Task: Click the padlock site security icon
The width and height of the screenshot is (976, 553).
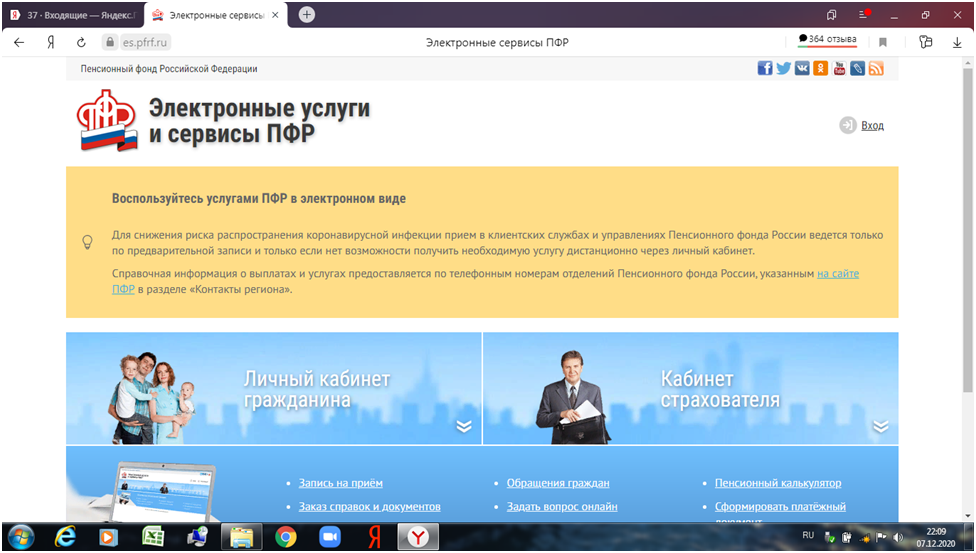Action: (x=110, y=42)
